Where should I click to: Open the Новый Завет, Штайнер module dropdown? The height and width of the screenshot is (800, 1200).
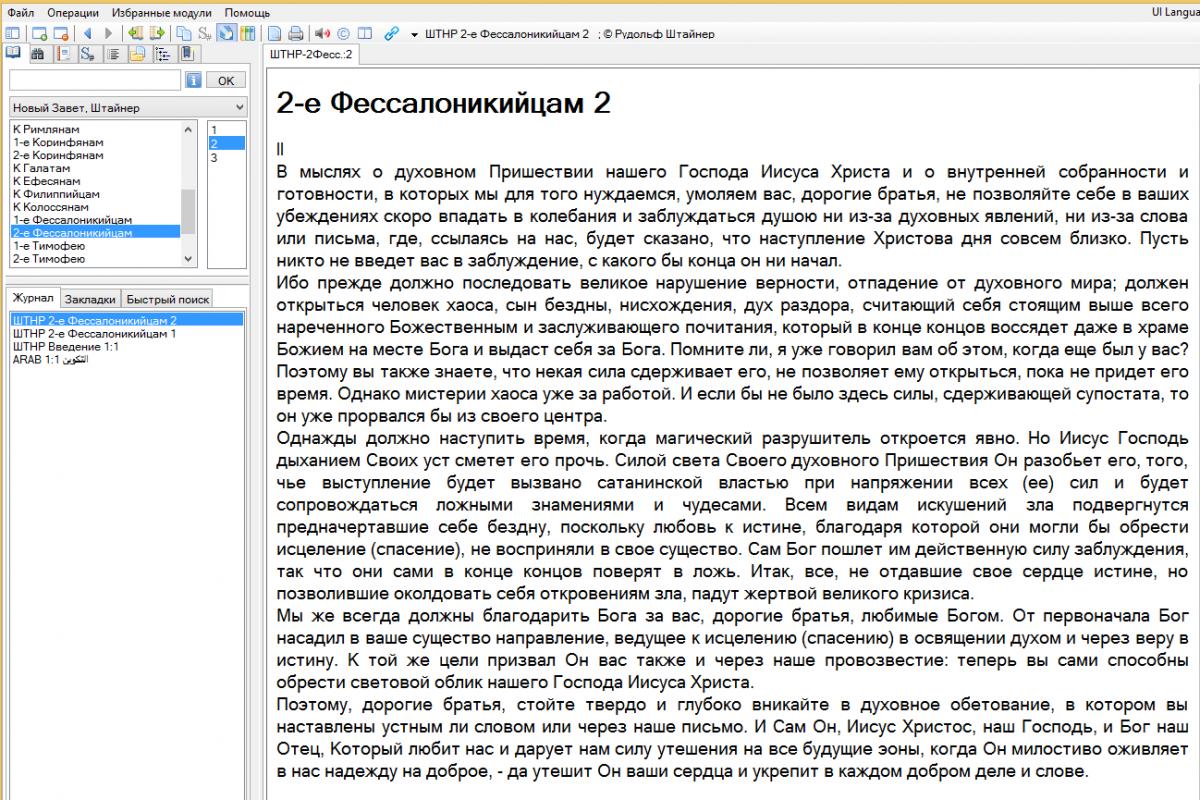(x=127, y=107)
